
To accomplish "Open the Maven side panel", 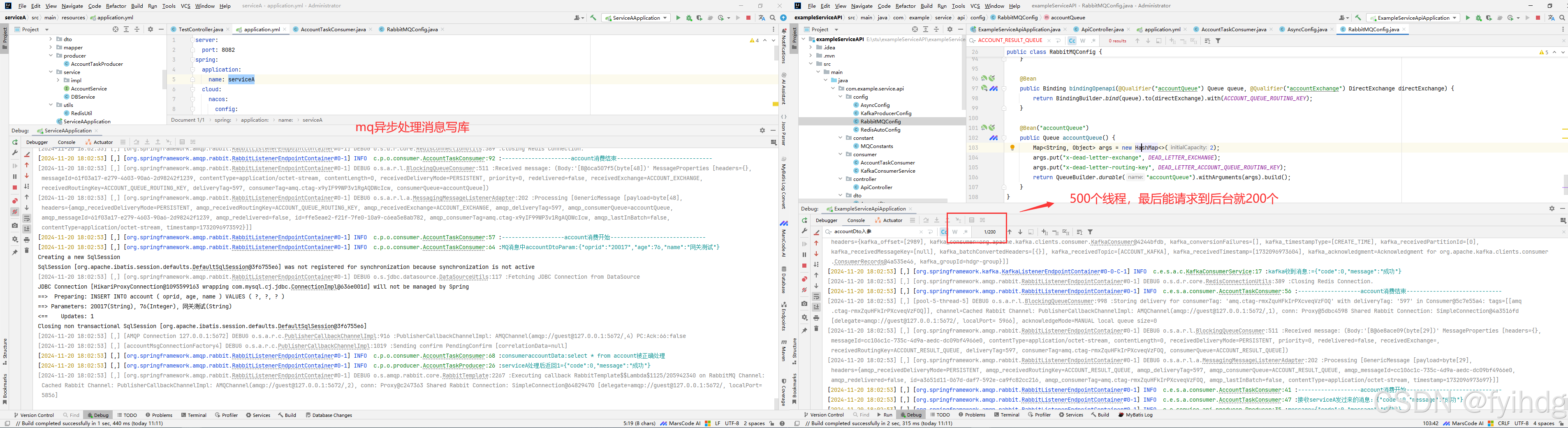I will (783, 350).
